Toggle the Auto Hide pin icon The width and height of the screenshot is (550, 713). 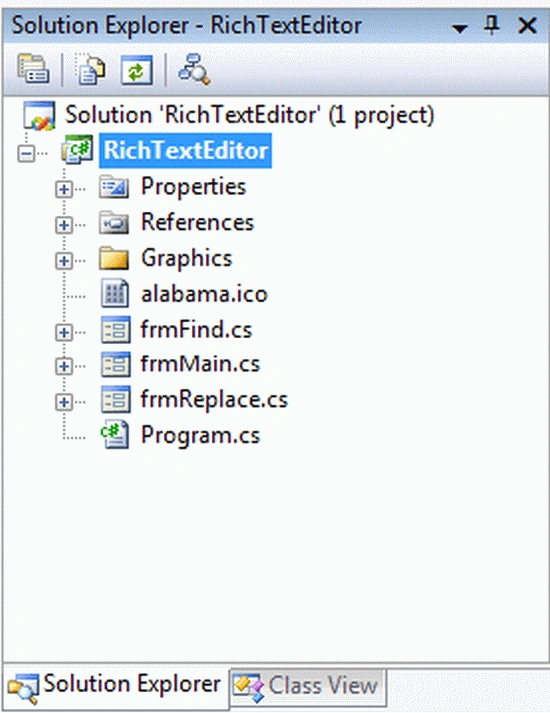pos(491,25)
